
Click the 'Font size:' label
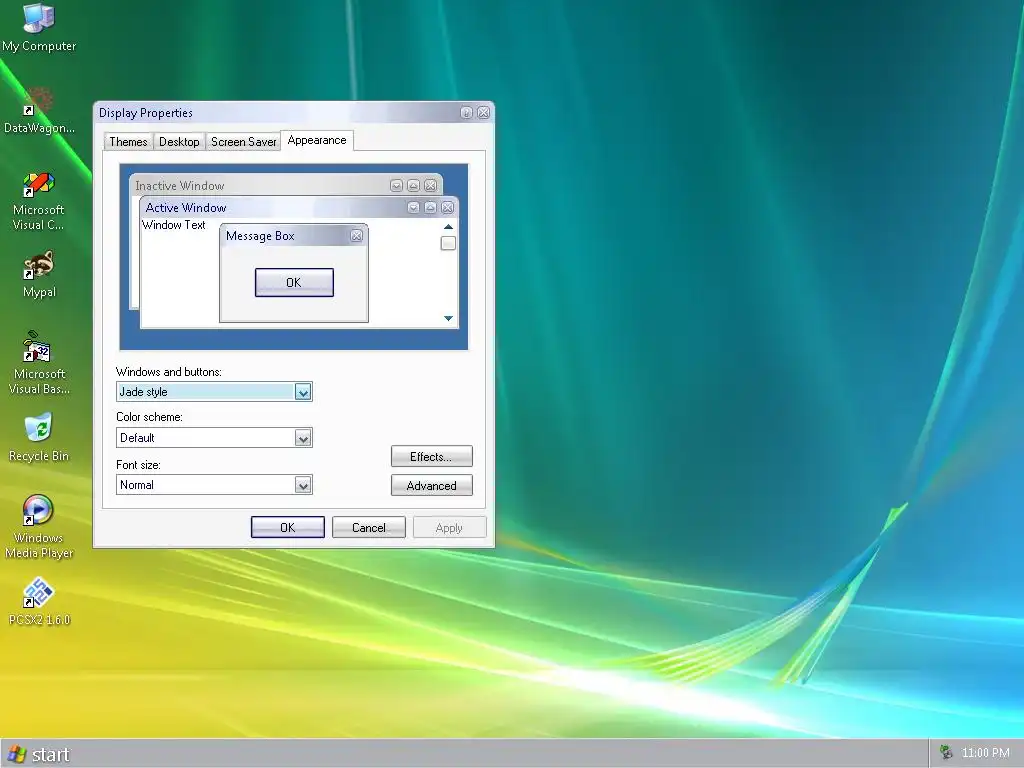[x=138, y=465]
